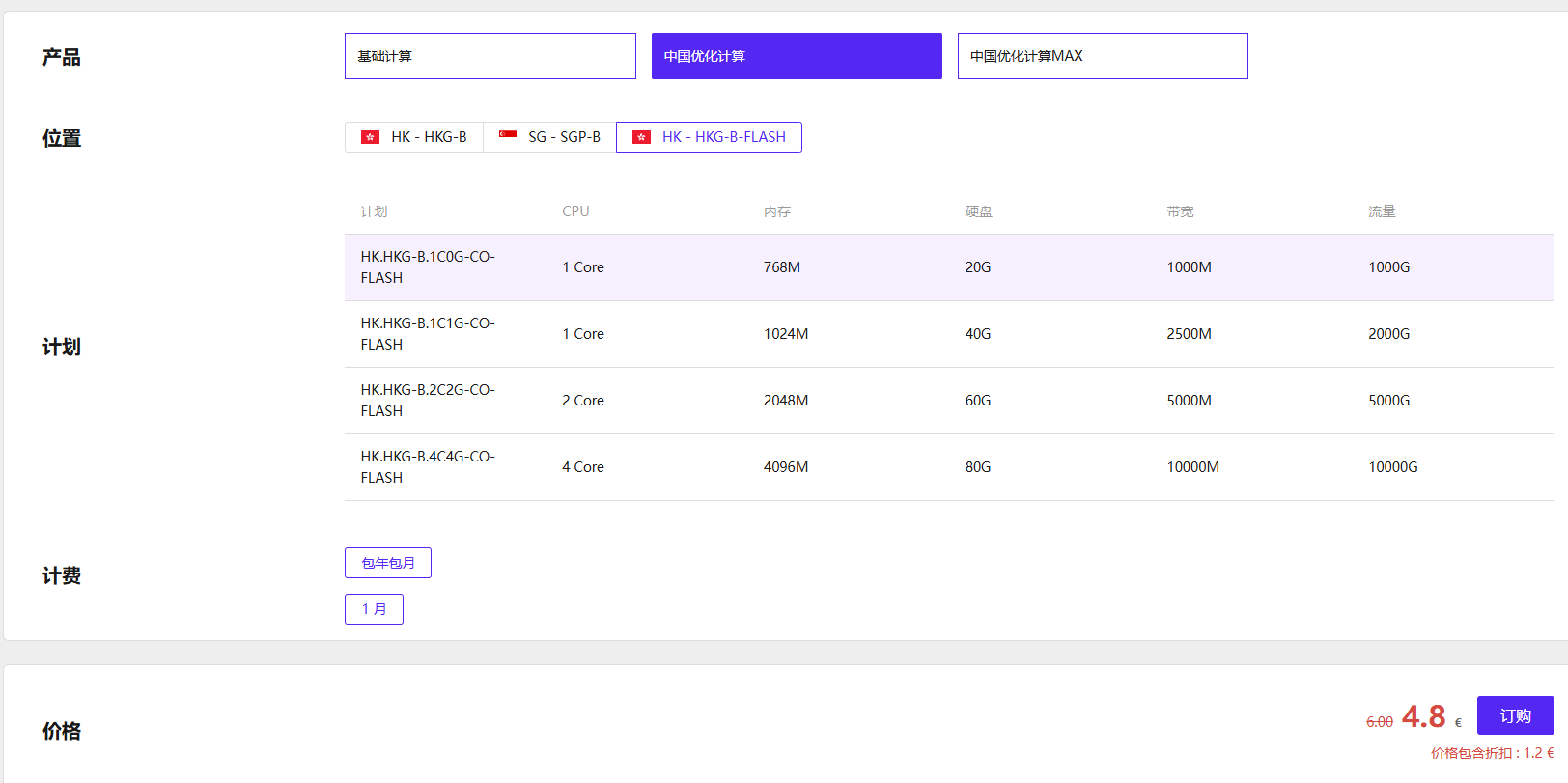This screenshot has height=783, width=1568.
Task: Click the 60G disk value
Action: 978,401
